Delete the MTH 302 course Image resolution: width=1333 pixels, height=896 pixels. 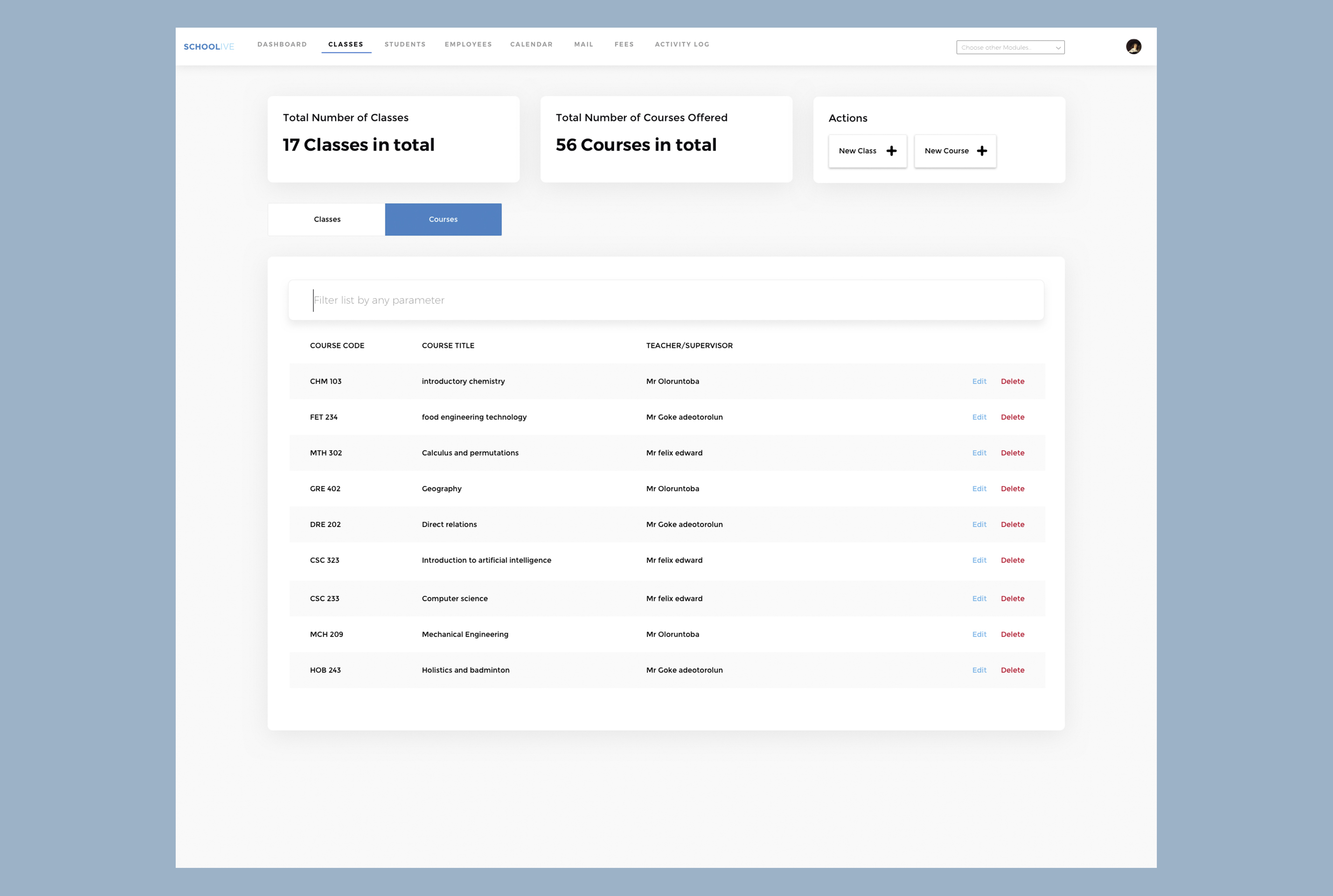coord(1013,453)
